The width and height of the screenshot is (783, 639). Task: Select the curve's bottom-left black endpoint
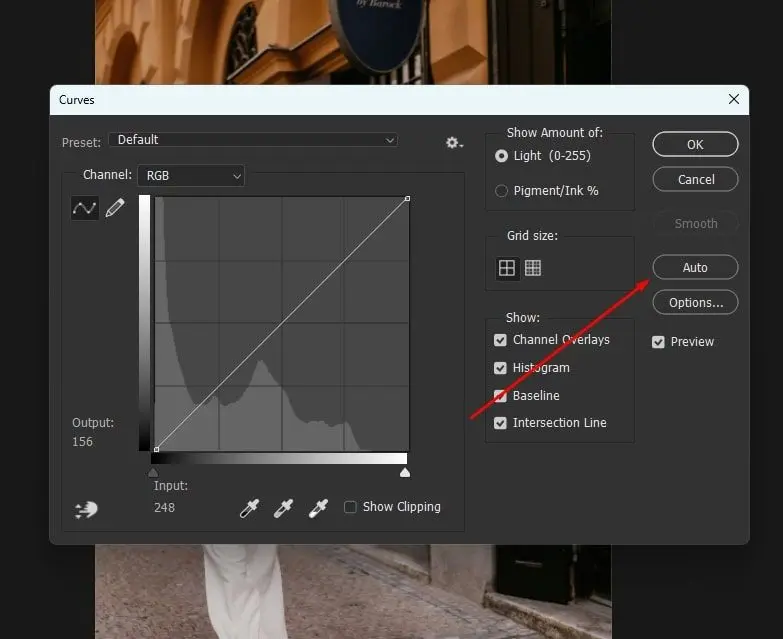tap(156, 449)
